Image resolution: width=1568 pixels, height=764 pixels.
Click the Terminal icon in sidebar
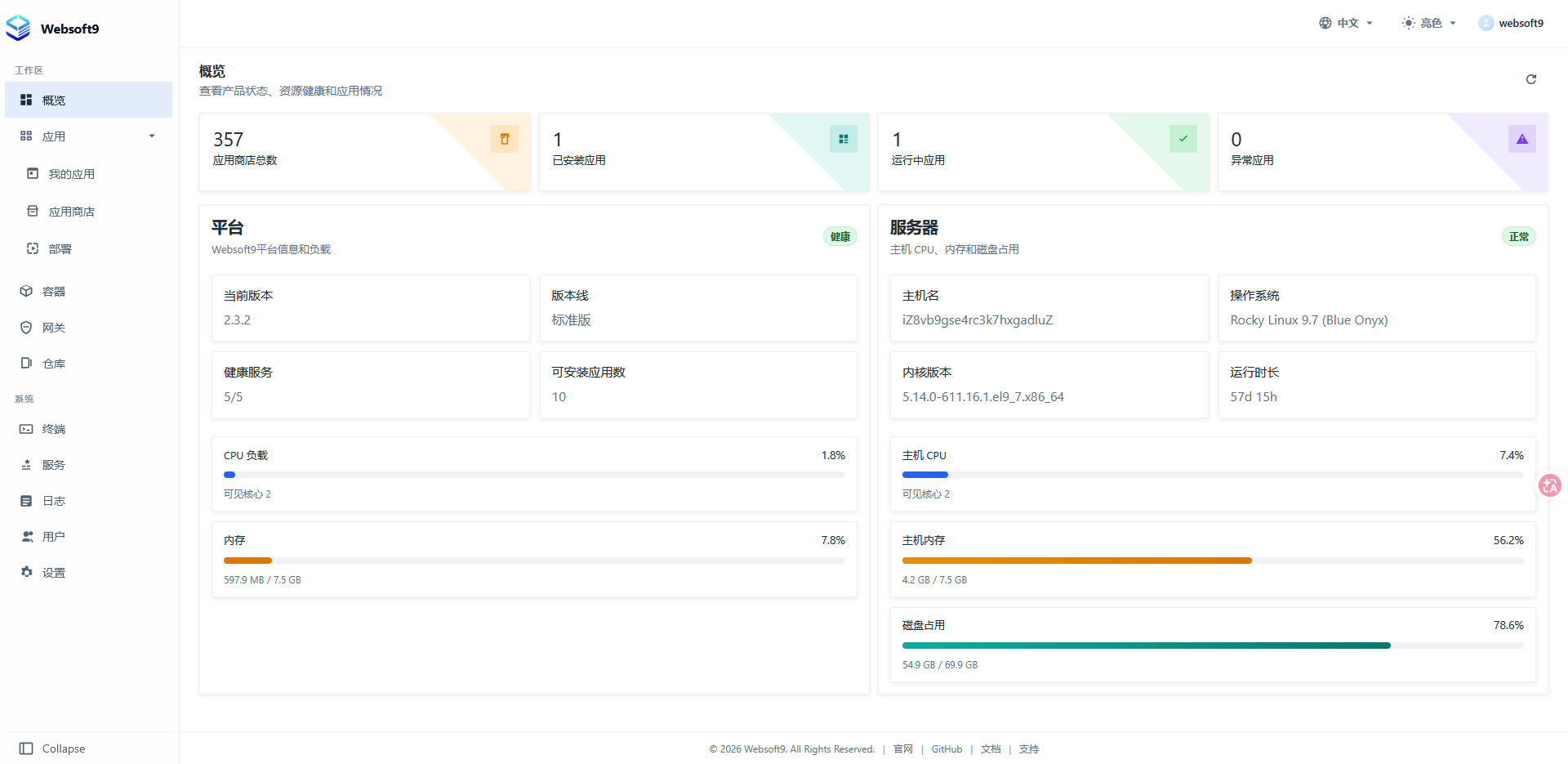pyautogui.click(x=26, y=428)
